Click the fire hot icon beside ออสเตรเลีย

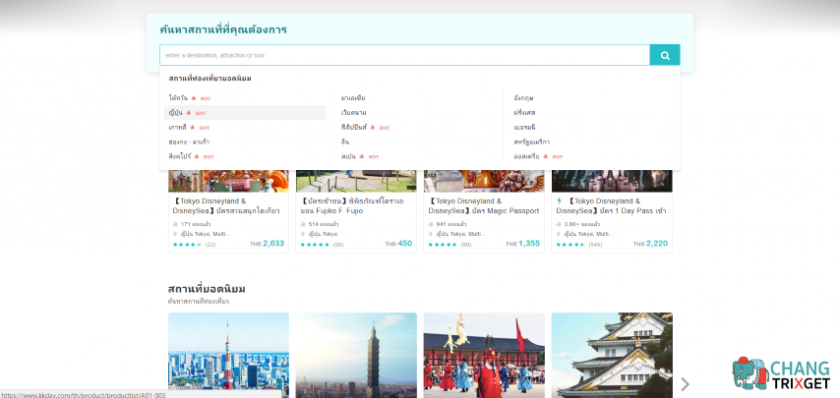545,156
